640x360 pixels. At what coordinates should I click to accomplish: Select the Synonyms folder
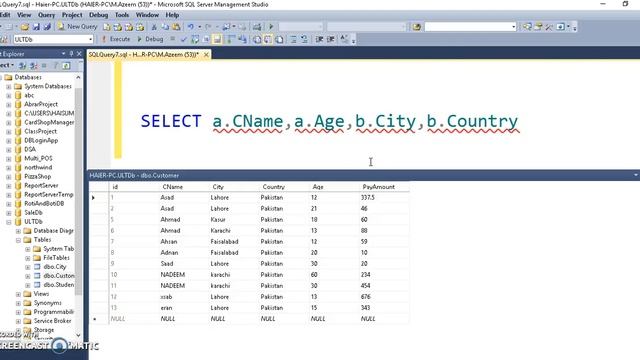click(x=47, y=303)
